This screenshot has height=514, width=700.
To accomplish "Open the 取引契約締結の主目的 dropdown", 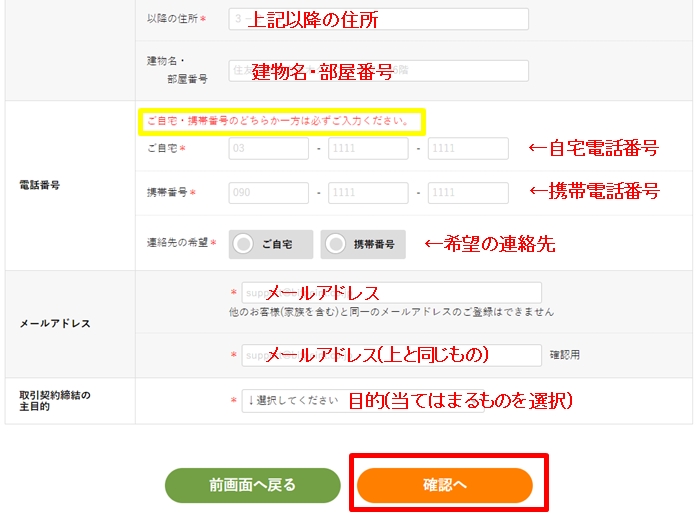I will click(363, 401).
